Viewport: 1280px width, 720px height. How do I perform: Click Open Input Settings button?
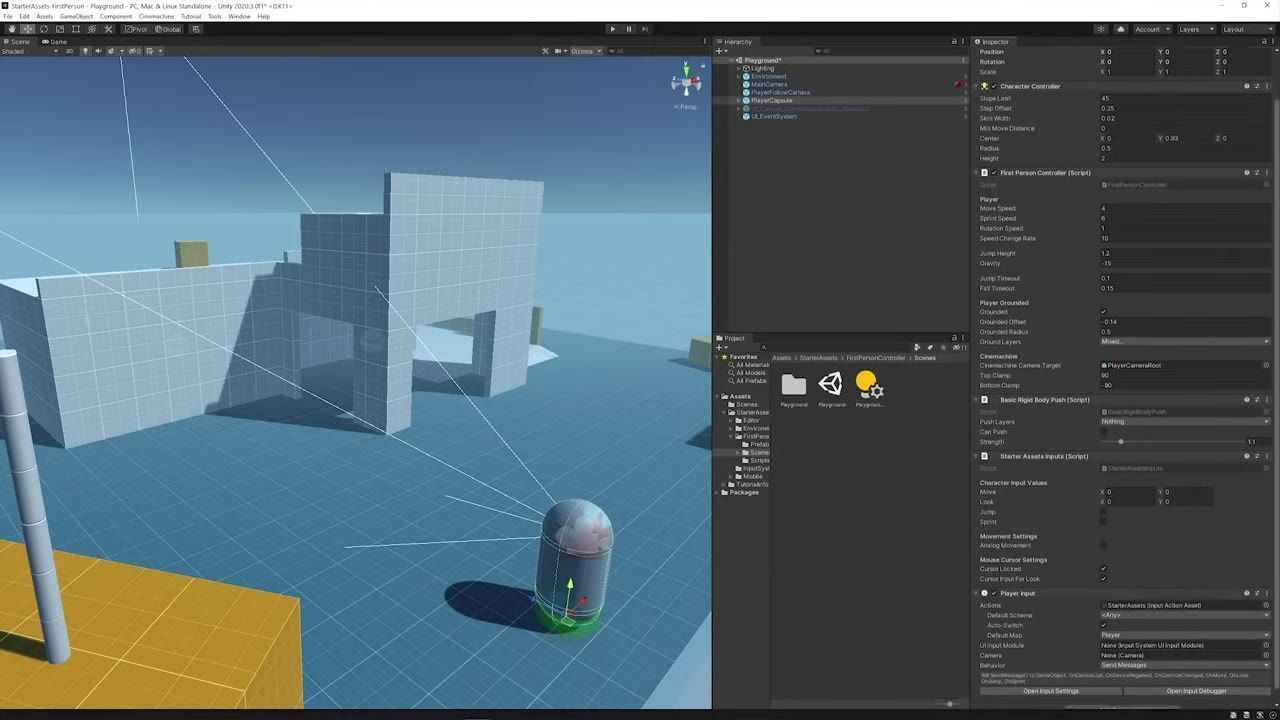[x=1051, y=691]
